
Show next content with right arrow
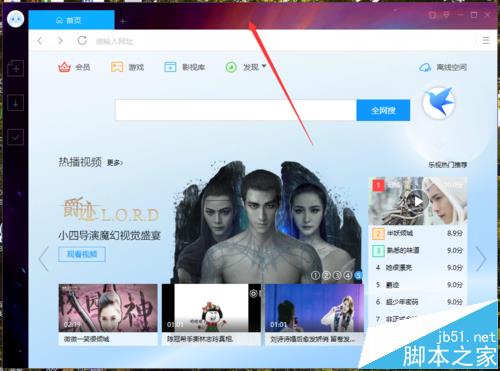[481, 258]
